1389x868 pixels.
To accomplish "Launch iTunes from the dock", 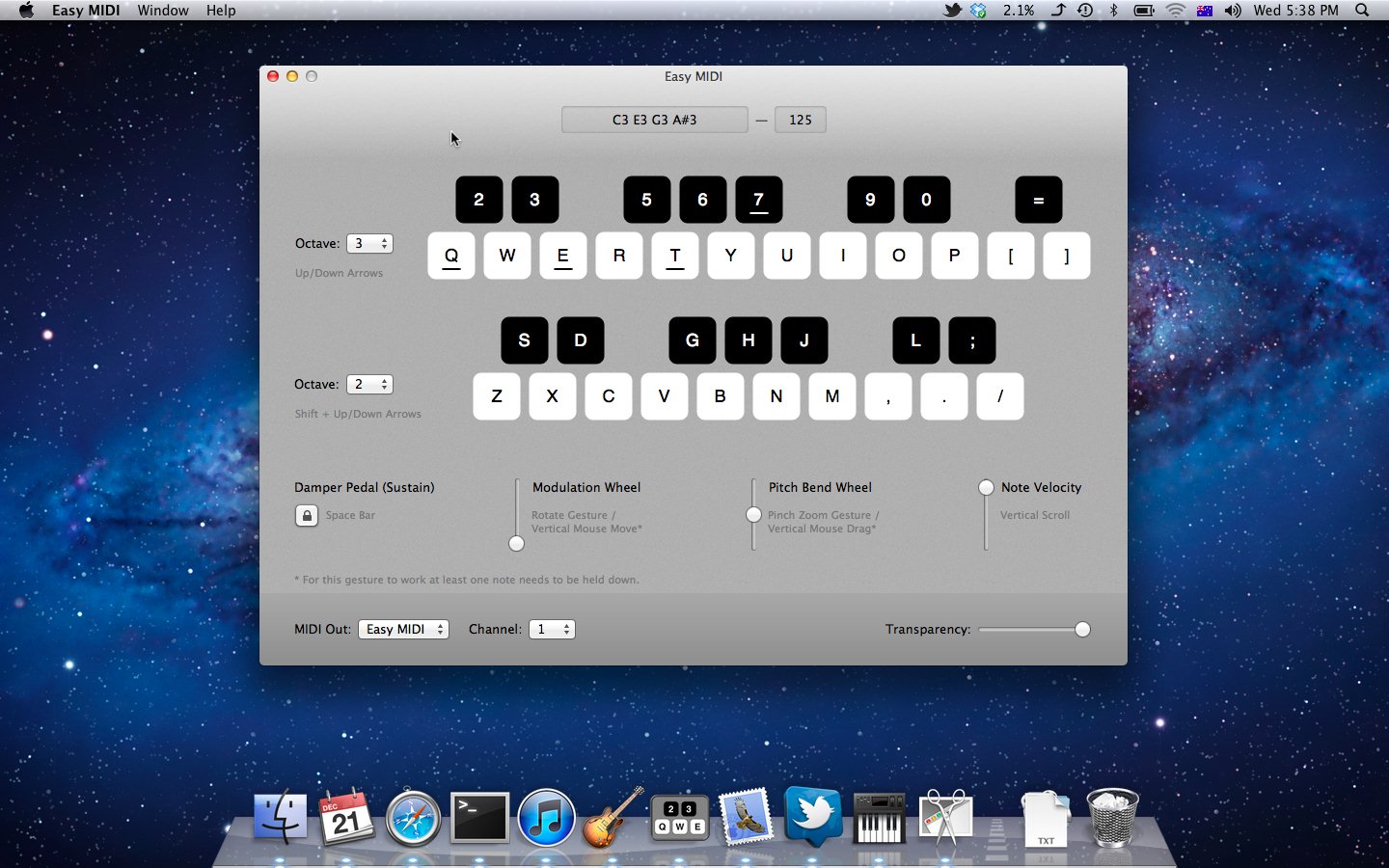I will [546, 818].
